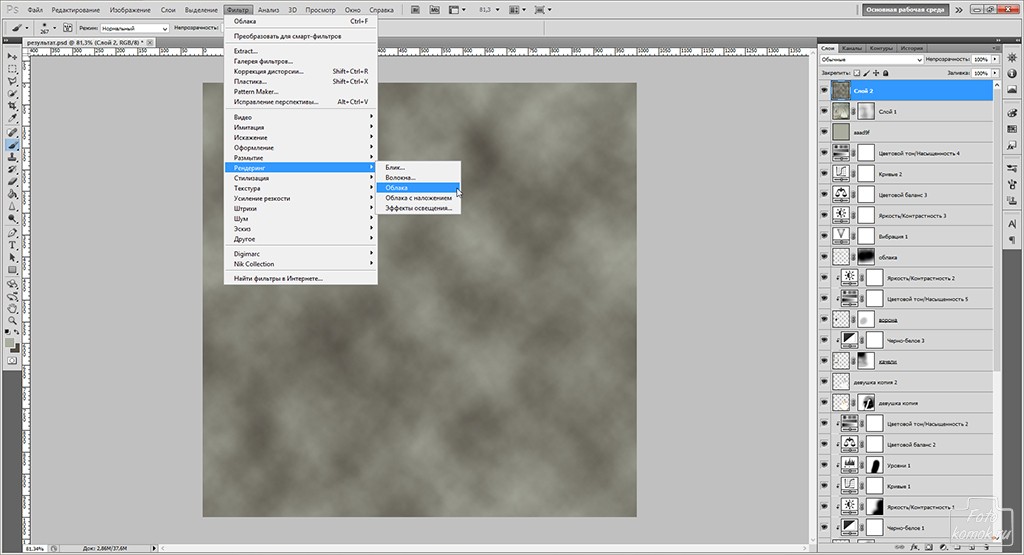Select the Move tool
The image size is (1024, 555).
[x=12, y=57]
